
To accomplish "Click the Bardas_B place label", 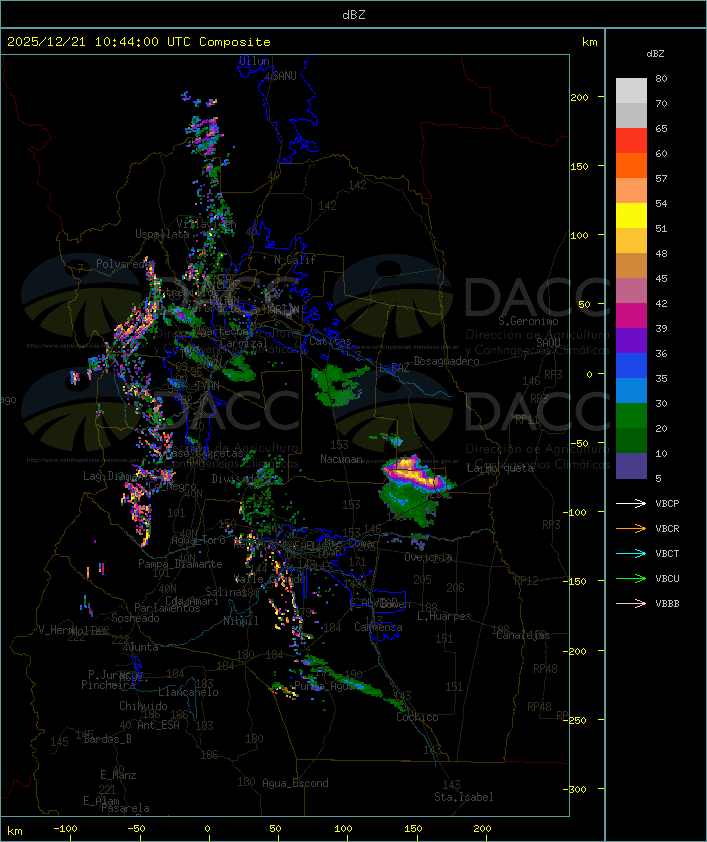I will [x=107, y=739].
